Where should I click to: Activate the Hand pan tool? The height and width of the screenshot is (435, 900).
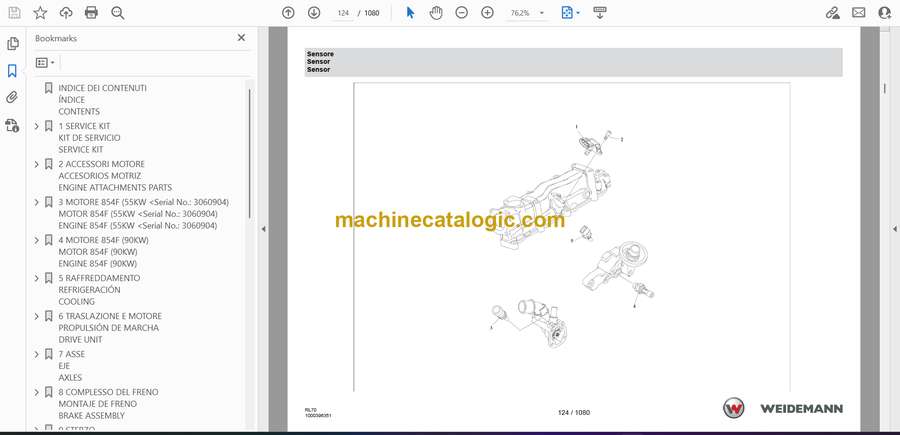[x=436, y=13]
